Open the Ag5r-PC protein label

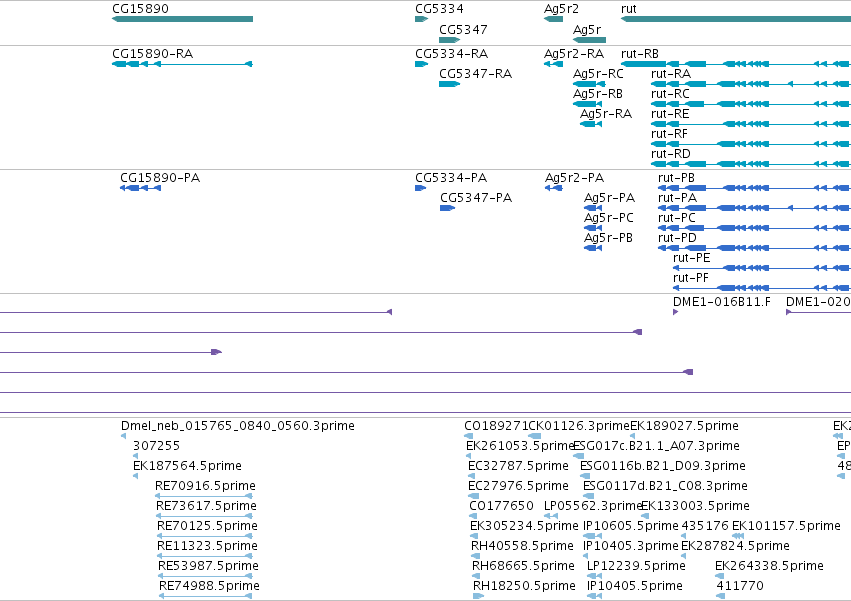coord(608,218)
